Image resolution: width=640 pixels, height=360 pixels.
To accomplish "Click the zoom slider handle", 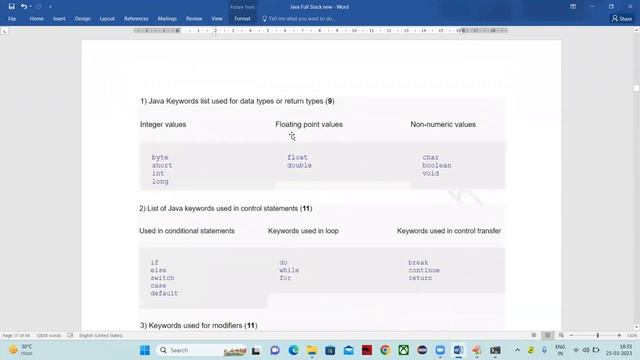I will pyautogui.click(x=598, y=336).
